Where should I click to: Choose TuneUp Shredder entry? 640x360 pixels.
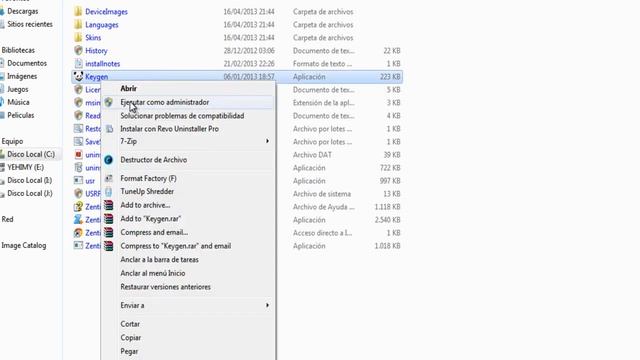point(147,191)
